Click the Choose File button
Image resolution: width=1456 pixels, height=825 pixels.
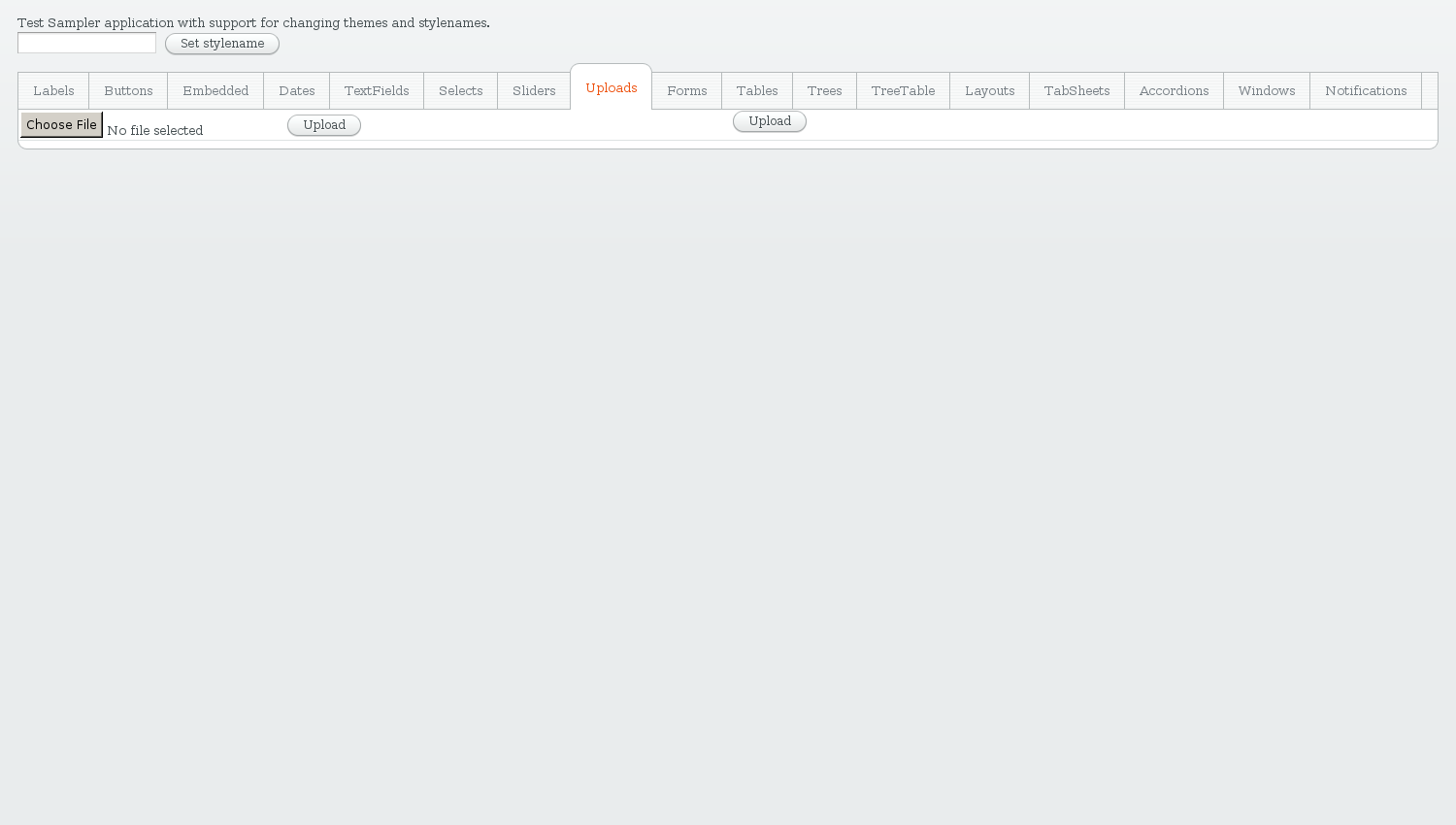pos(62,124)
